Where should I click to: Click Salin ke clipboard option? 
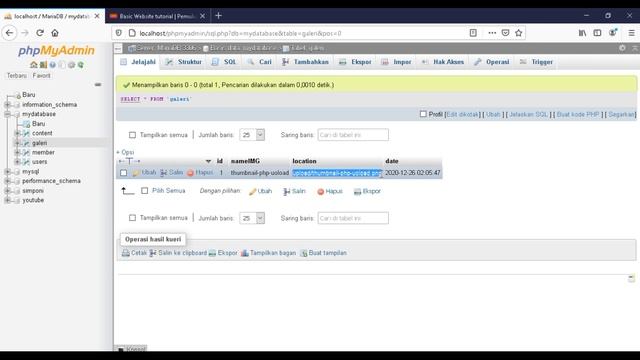[178, 253]
